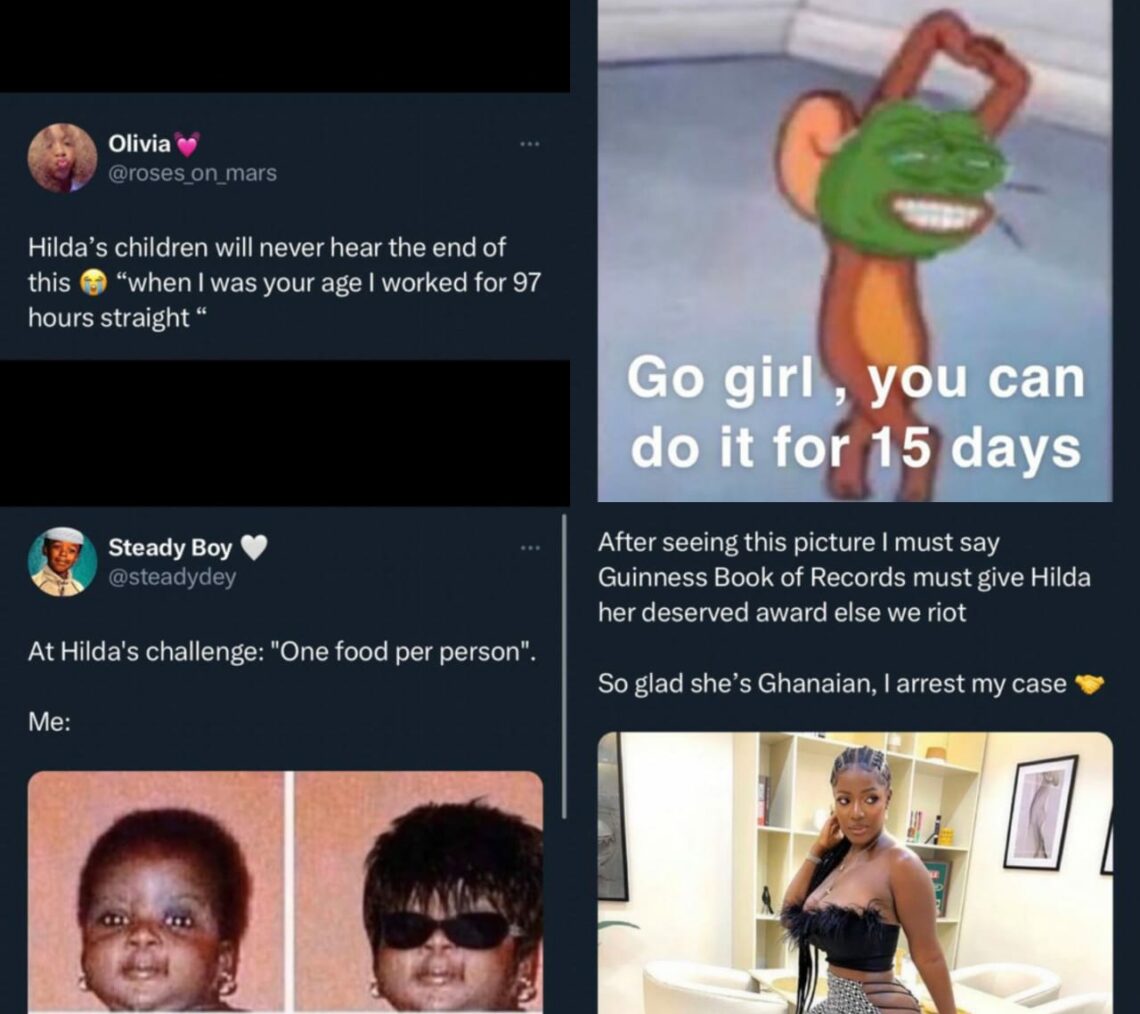
Task: Click the 'Guinness Book of Records' tweet text
Action: click(x=844, y=577)
